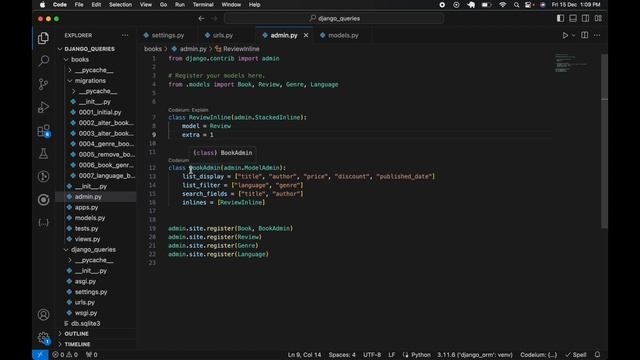Expand the books __pycache__ folder
The image size is (640, 360).
tap(94, 70)
